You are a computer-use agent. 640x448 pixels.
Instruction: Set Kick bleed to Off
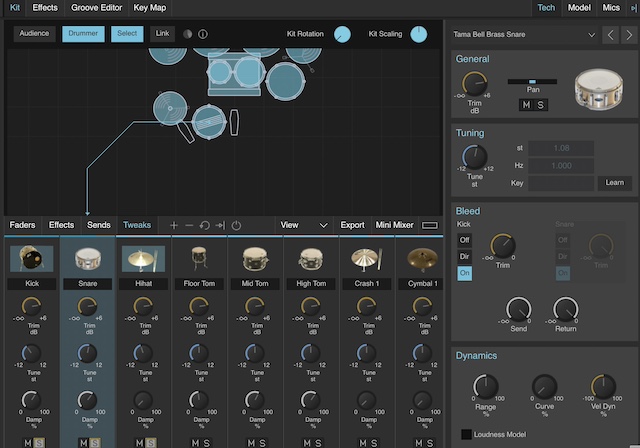(465, 240)
